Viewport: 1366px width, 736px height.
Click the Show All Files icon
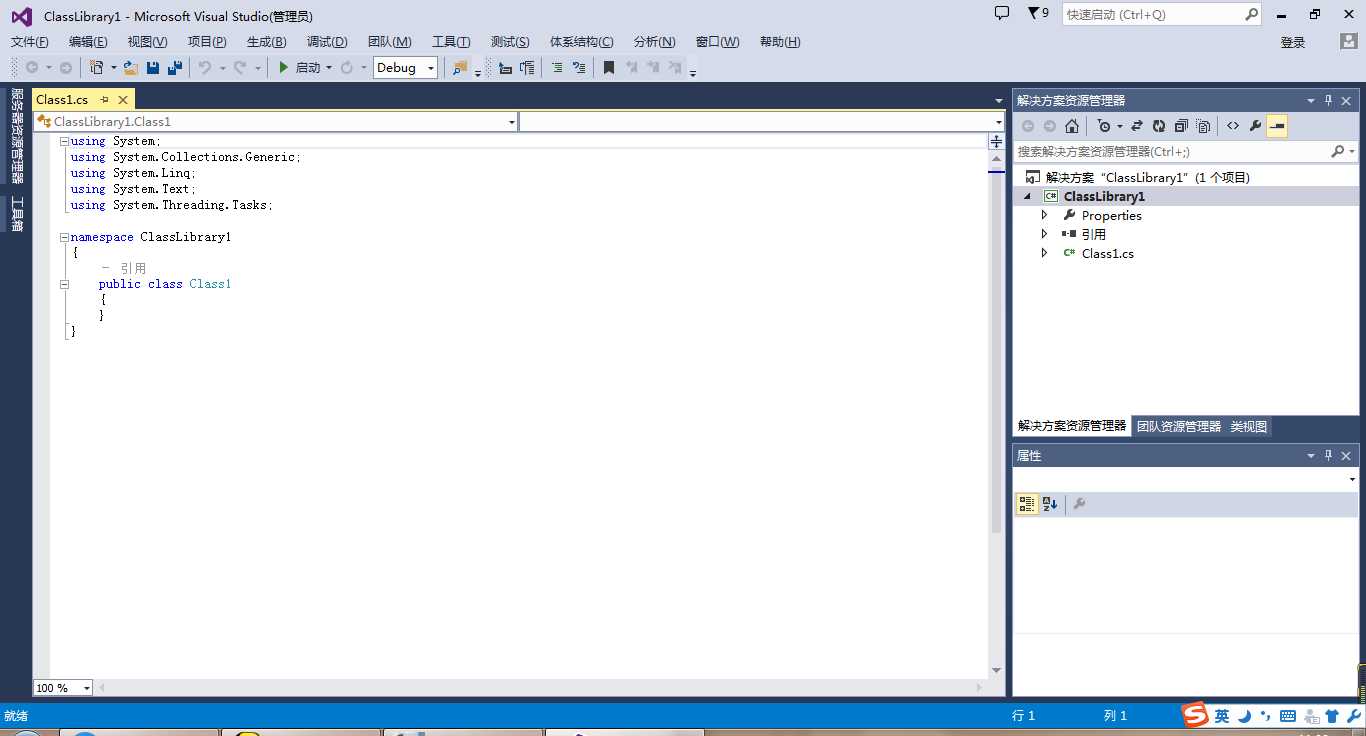click(x=1203, y=126)
